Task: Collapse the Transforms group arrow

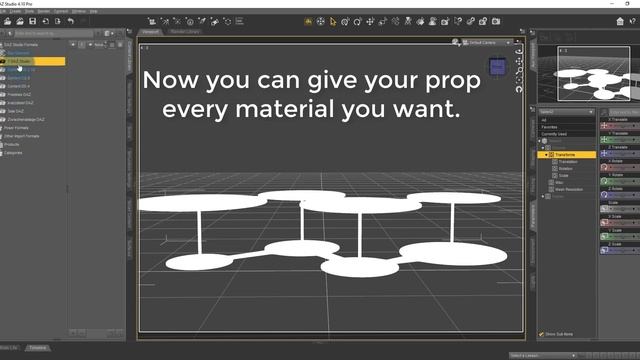Action: click(x=546, y=155)
